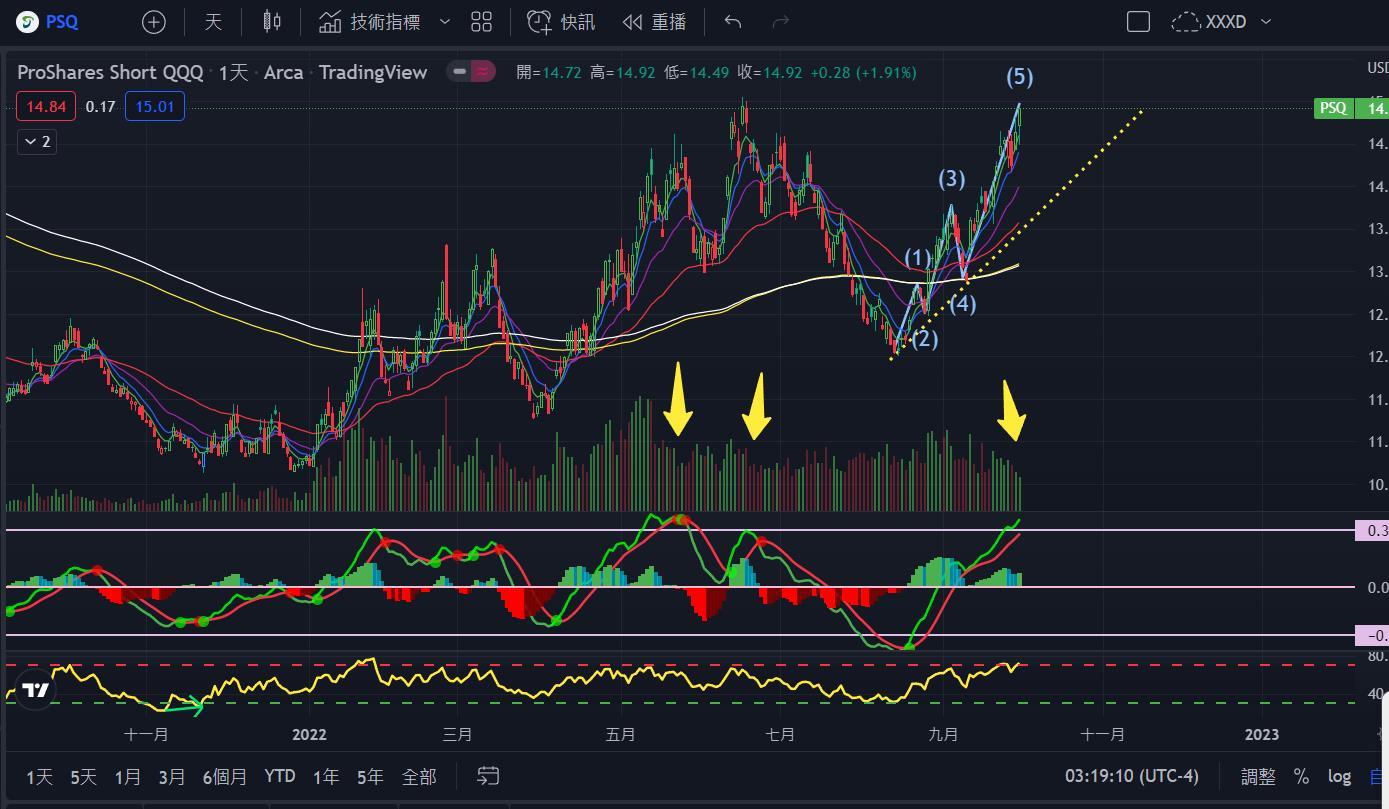Click the 2023 time axis label
The height and width of the screenshot is (809, 1389).
point(1262,735)
